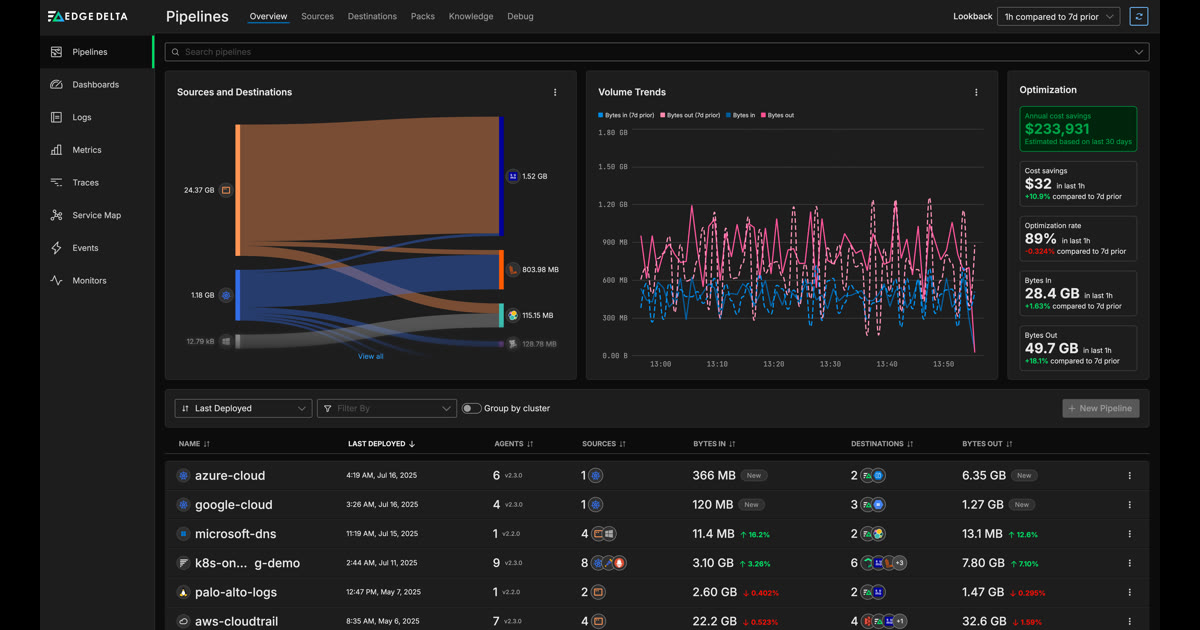Image resolution: width=1200 pixels, height=630 pixels.
Task: Click Bytes in (7d prior) legend swatch
Action: click(x=601, y=115)
